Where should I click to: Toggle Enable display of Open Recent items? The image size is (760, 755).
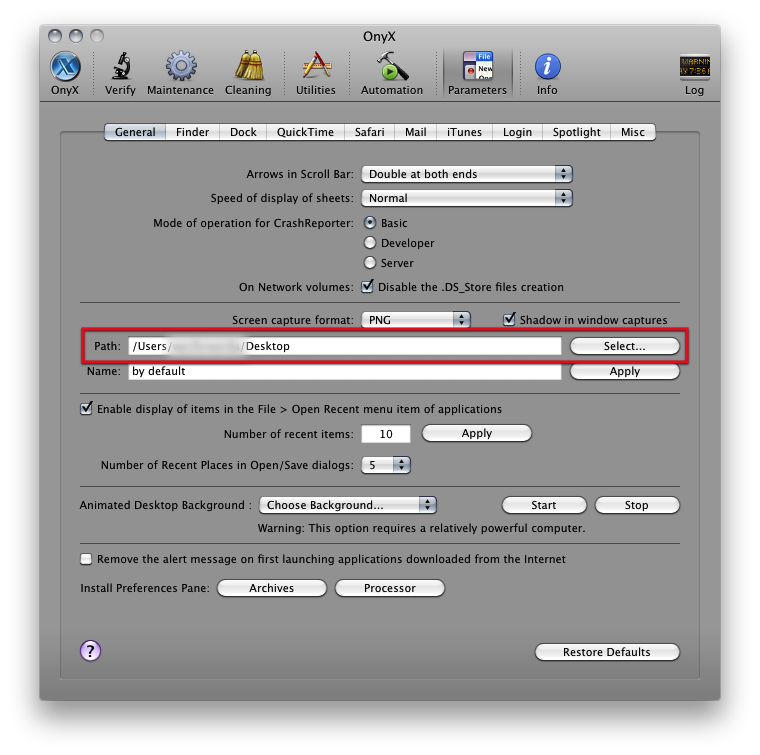point(86,409)
